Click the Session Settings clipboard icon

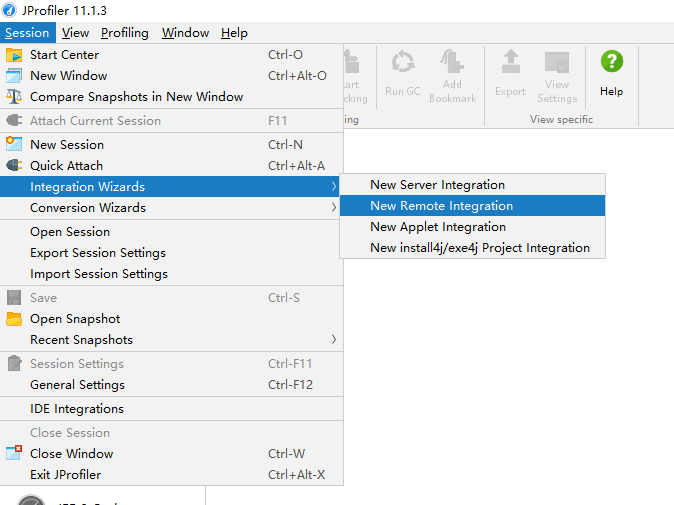click(14, 364)
